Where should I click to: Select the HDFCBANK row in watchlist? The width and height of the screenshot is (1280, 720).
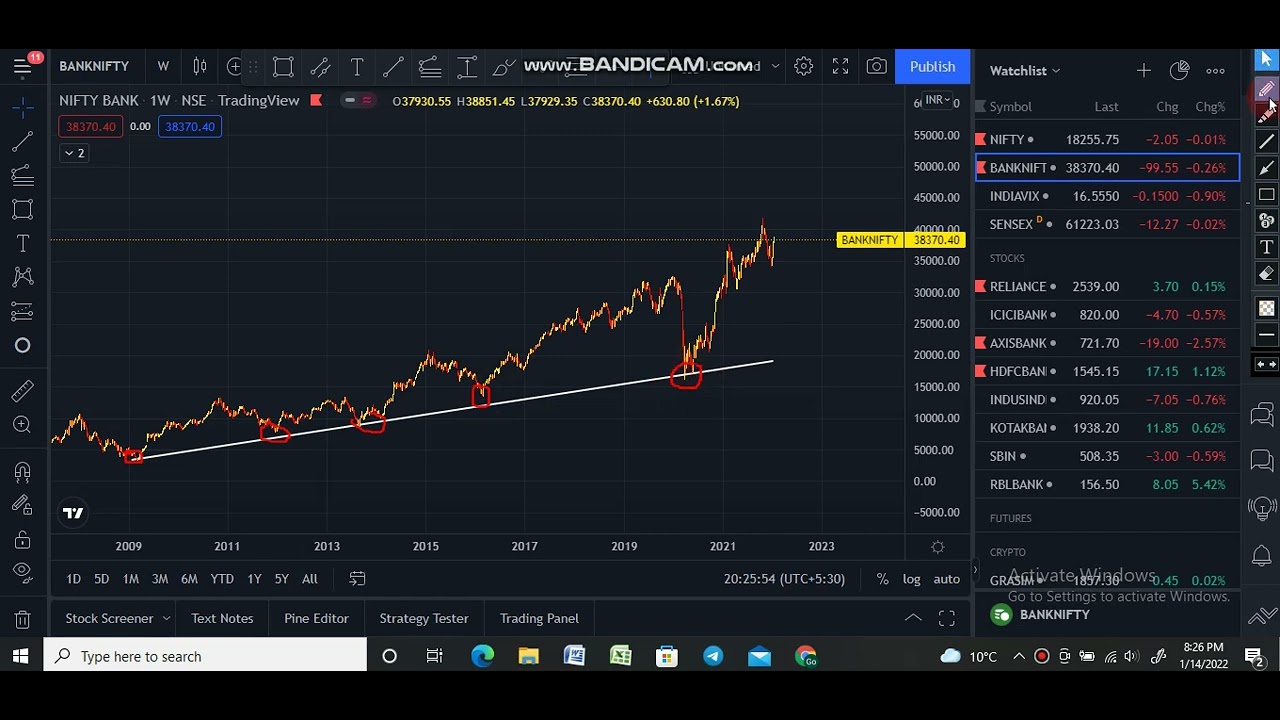[1107, 371]
